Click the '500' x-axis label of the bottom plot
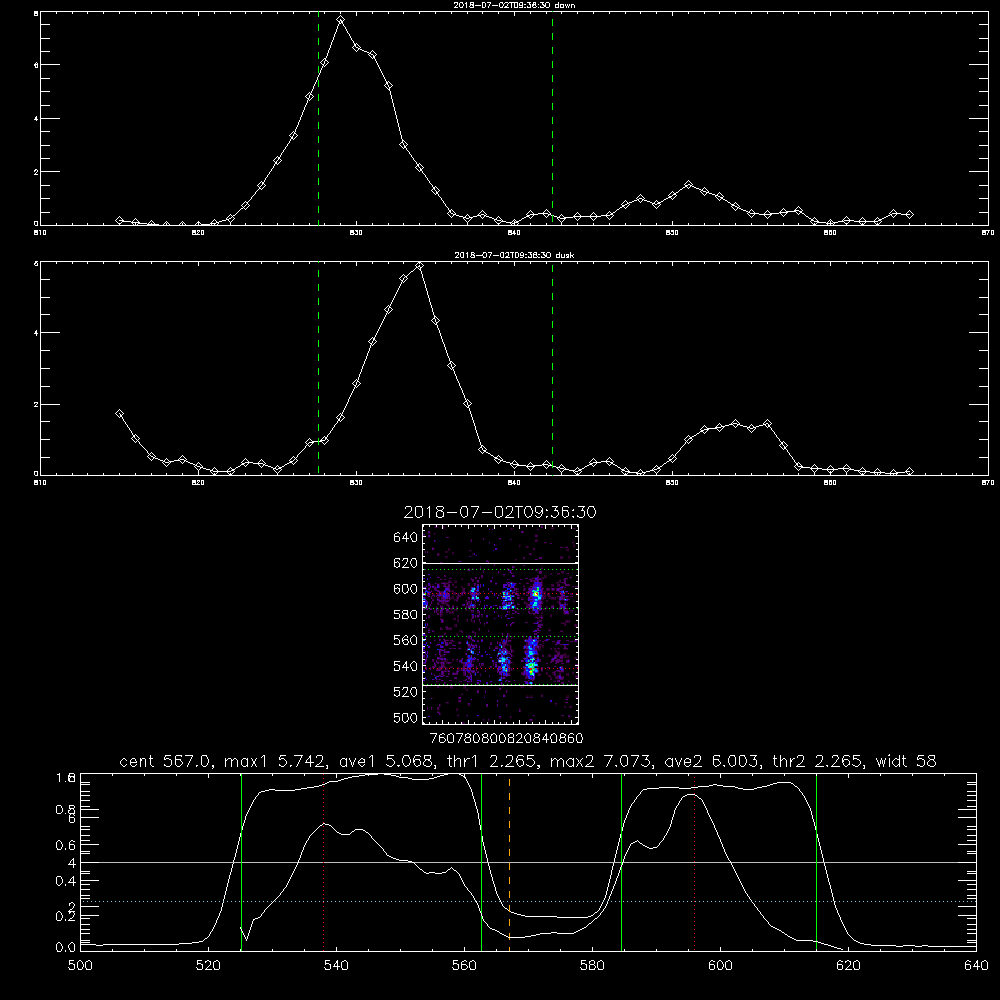 (80, 966)
